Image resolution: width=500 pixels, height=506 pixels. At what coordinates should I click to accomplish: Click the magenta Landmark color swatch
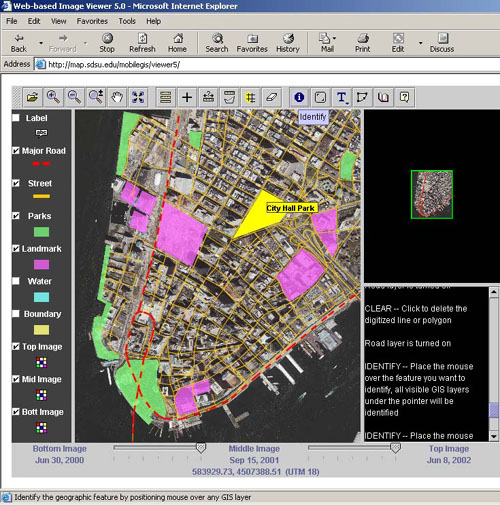pyautogui.click(x=41, y=265)
